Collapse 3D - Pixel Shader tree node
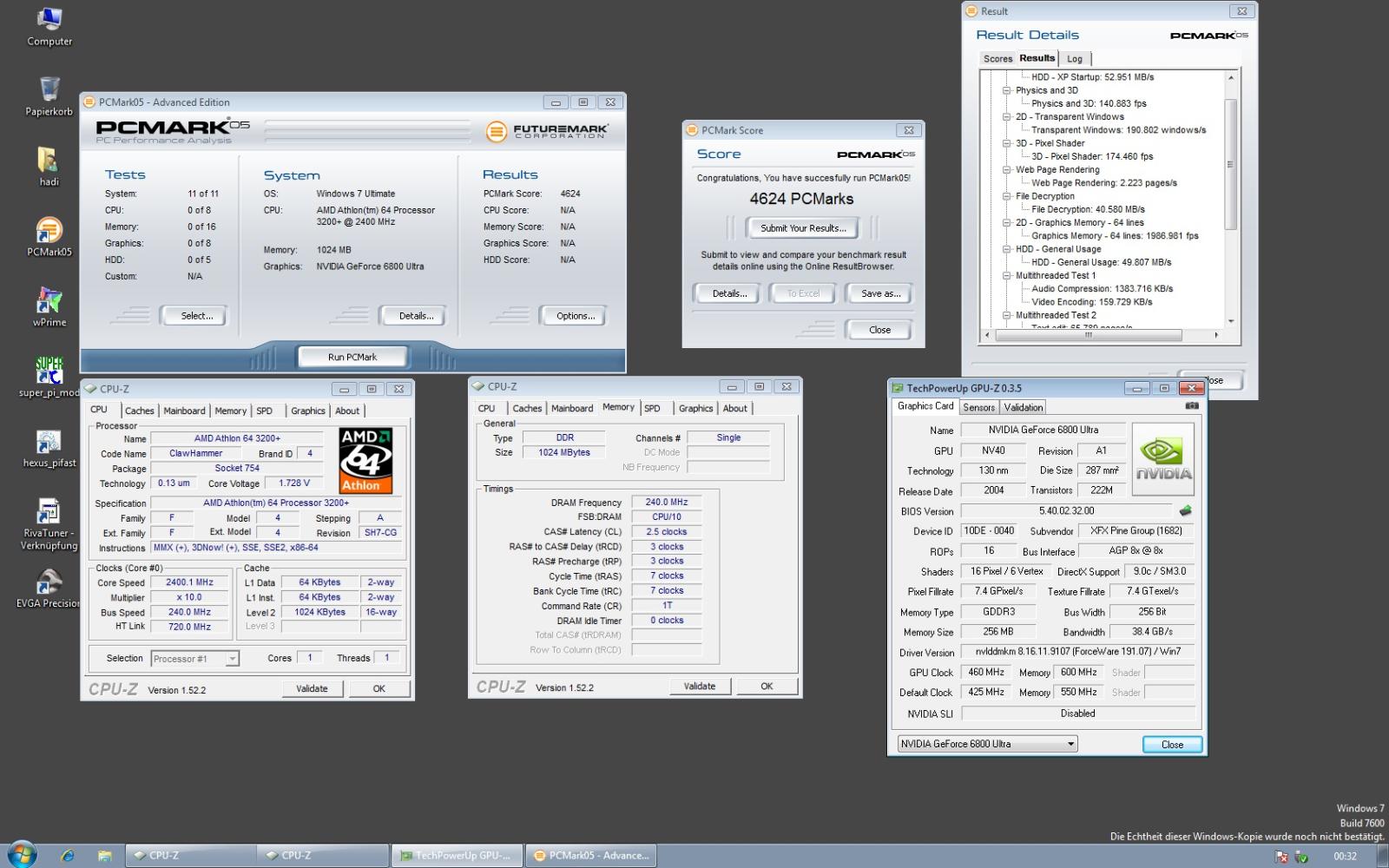The width and height of the screenshot is (1389, 868). (x=1007, y=143)
